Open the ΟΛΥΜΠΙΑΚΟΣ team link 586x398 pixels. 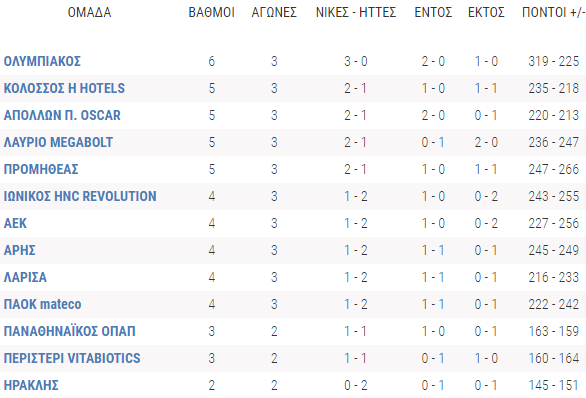pos(42,61)
